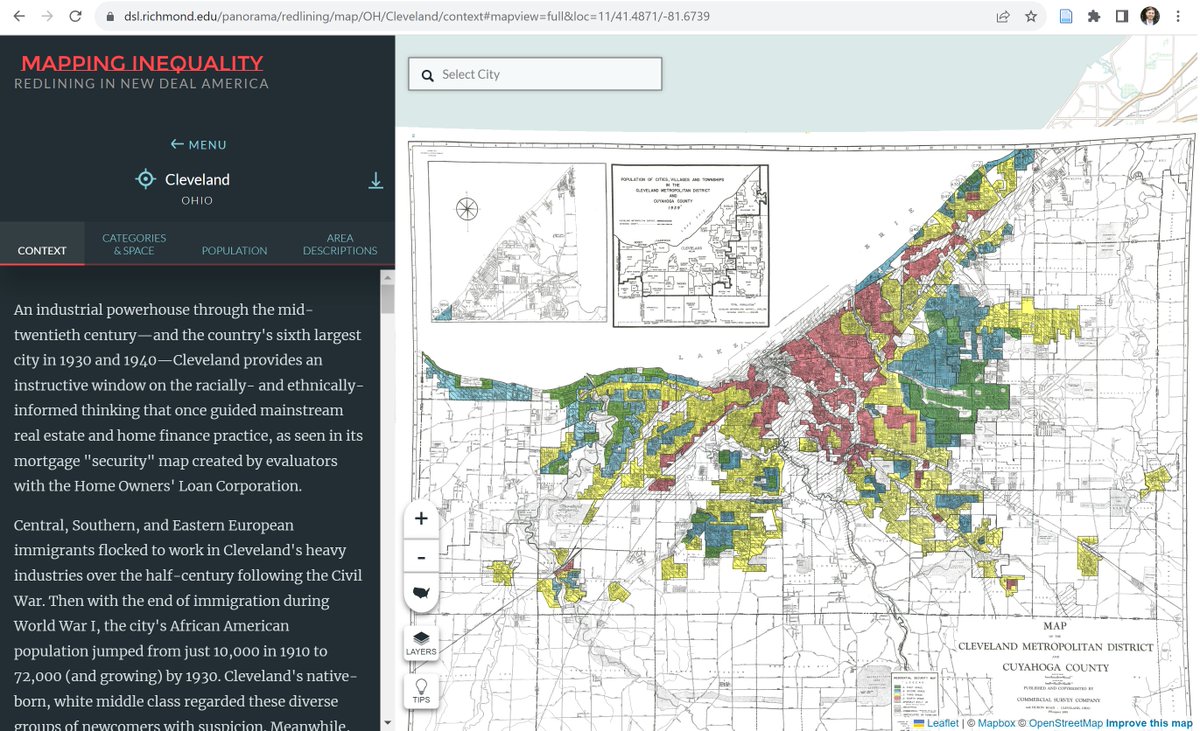Click the compass rose on the map
Screen dimensions: 1200x731
[x=466, y=209]
